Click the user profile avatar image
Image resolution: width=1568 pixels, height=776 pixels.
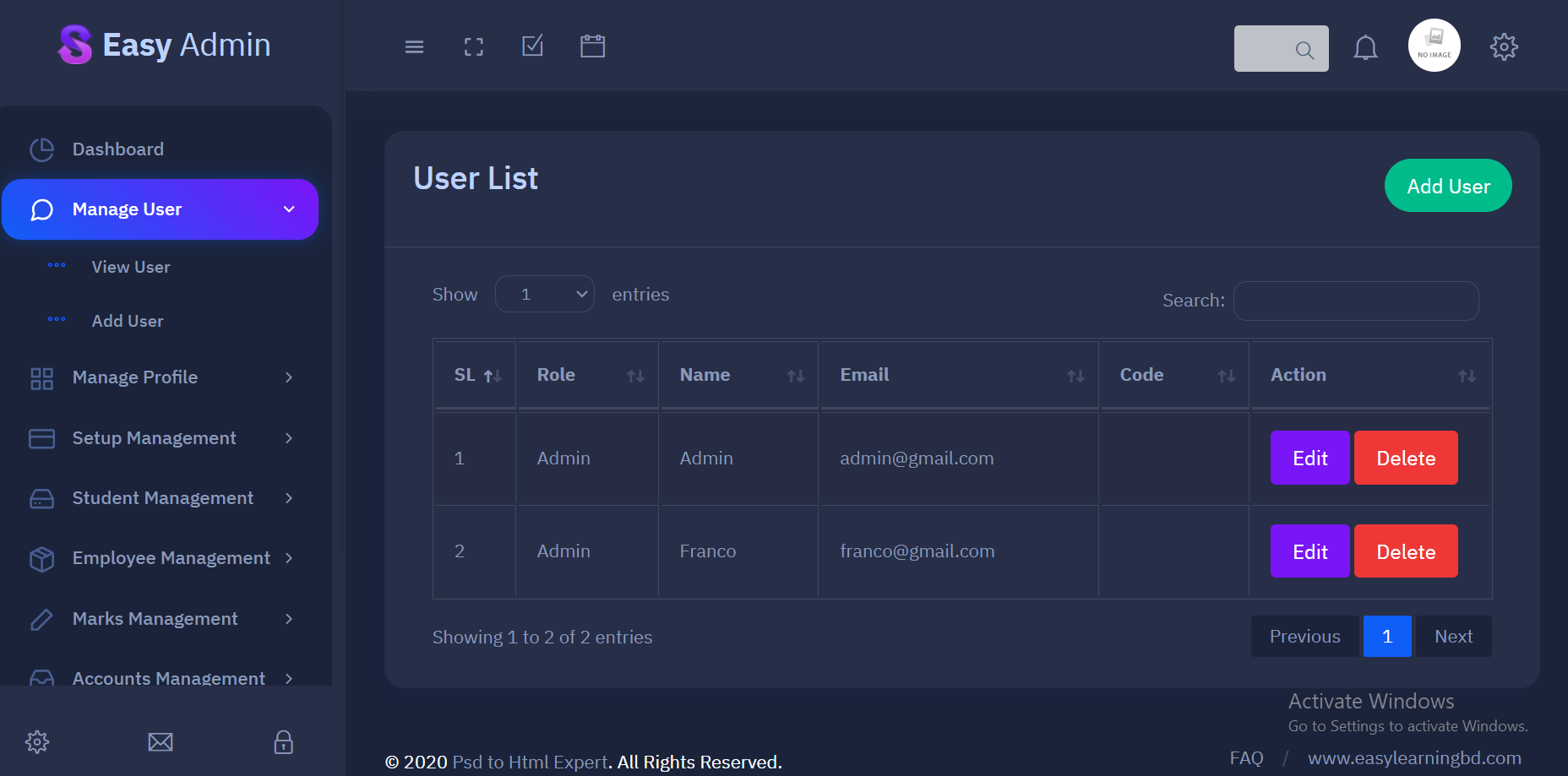coord(1434,46)
